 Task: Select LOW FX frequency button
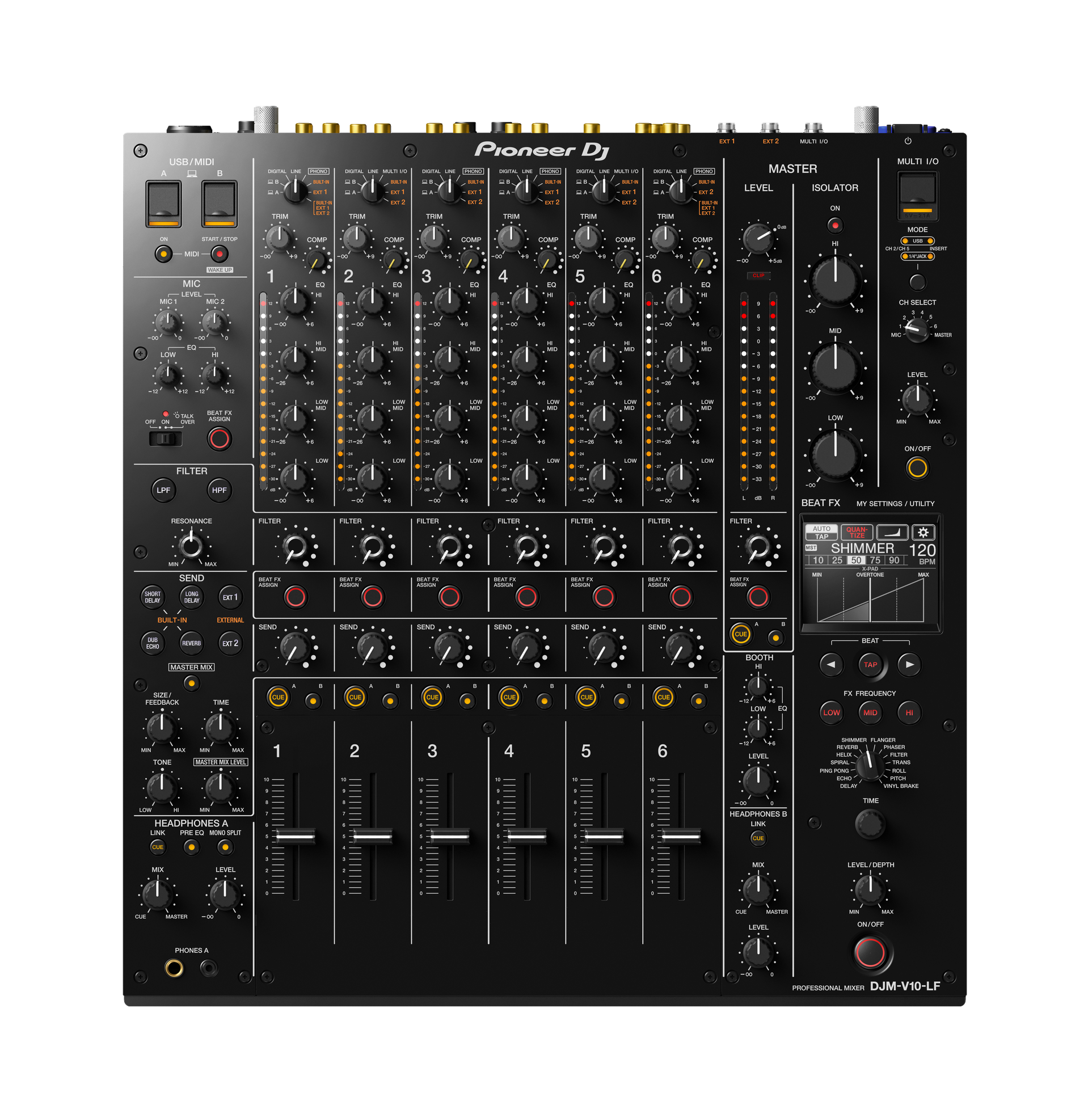831,712
